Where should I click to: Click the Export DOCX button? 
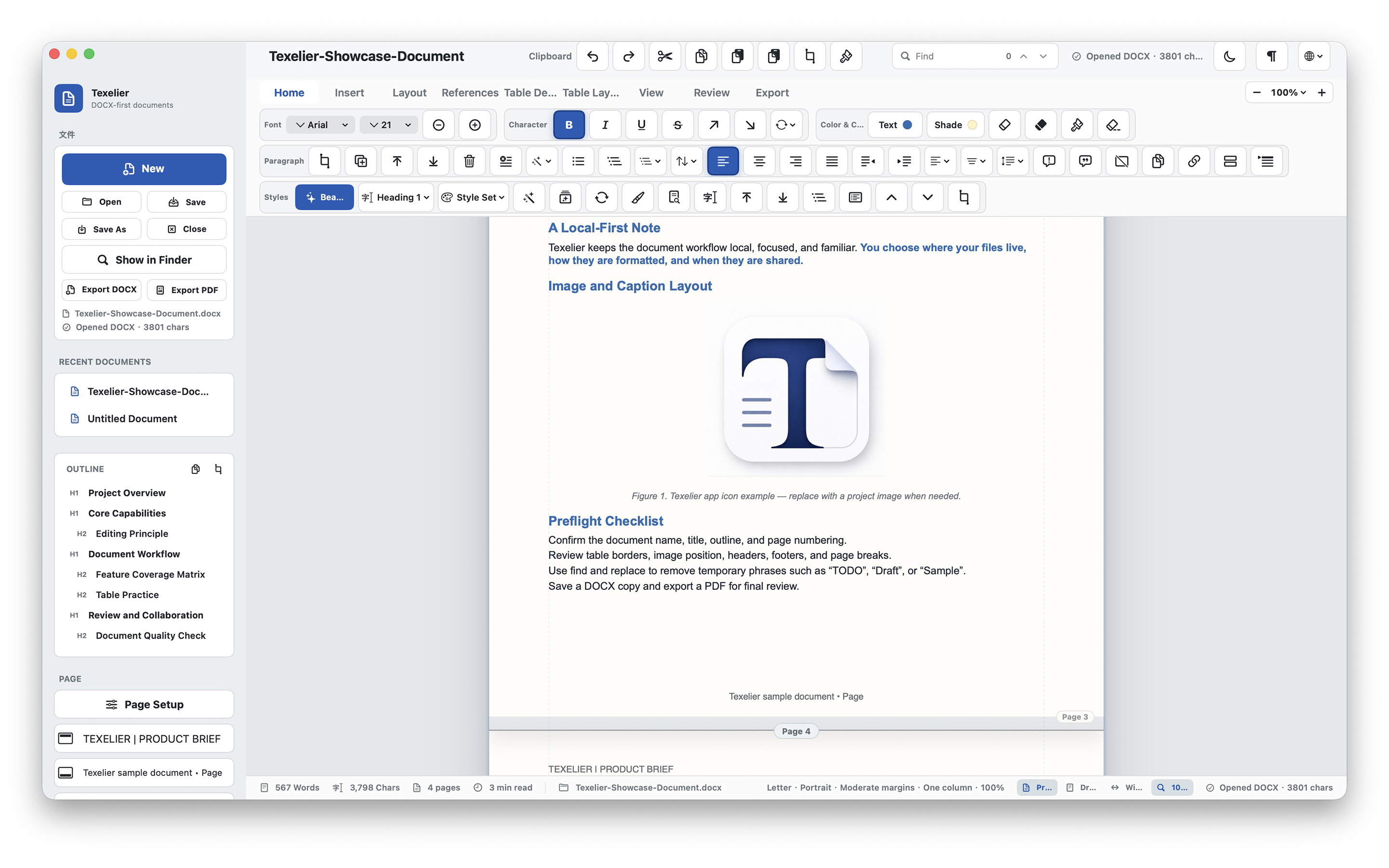coord(102,290)
